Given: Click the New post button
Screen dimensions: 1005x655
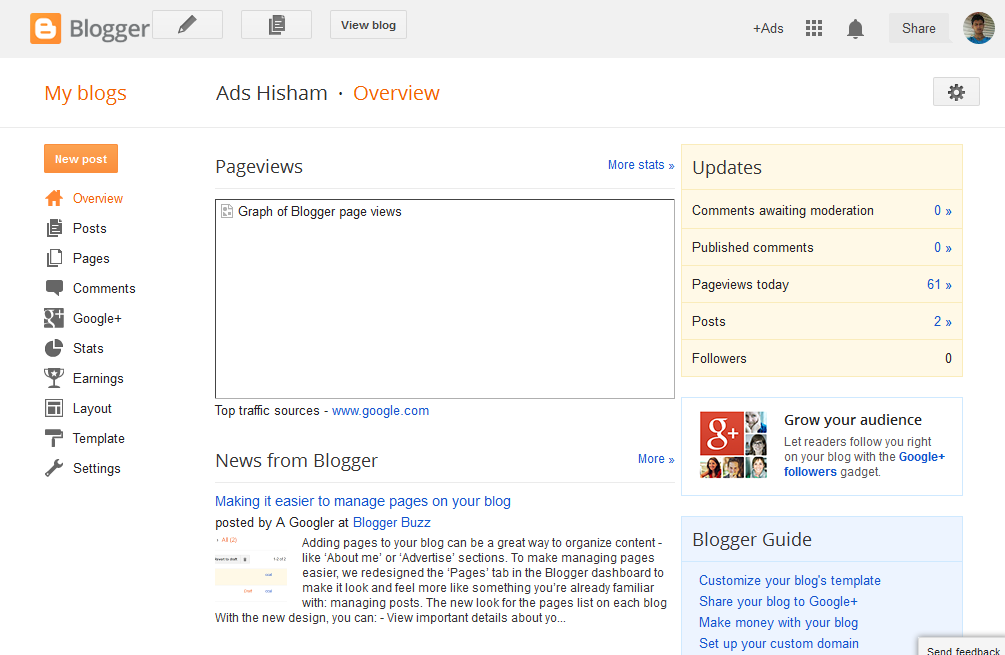Looking at the screenshot, I should [x=81, y=159].
